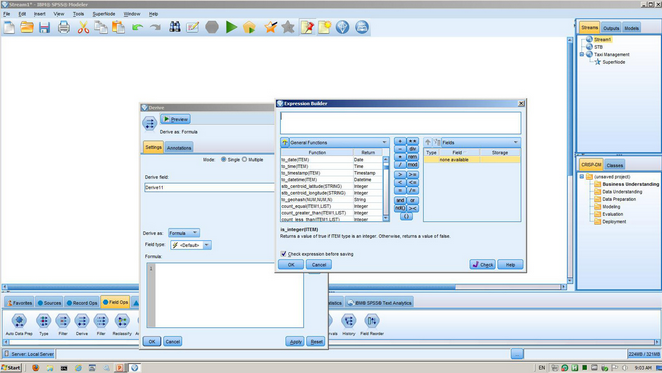Switch to the Classes tab
The image size is (662, 373).
click(614, 165)
